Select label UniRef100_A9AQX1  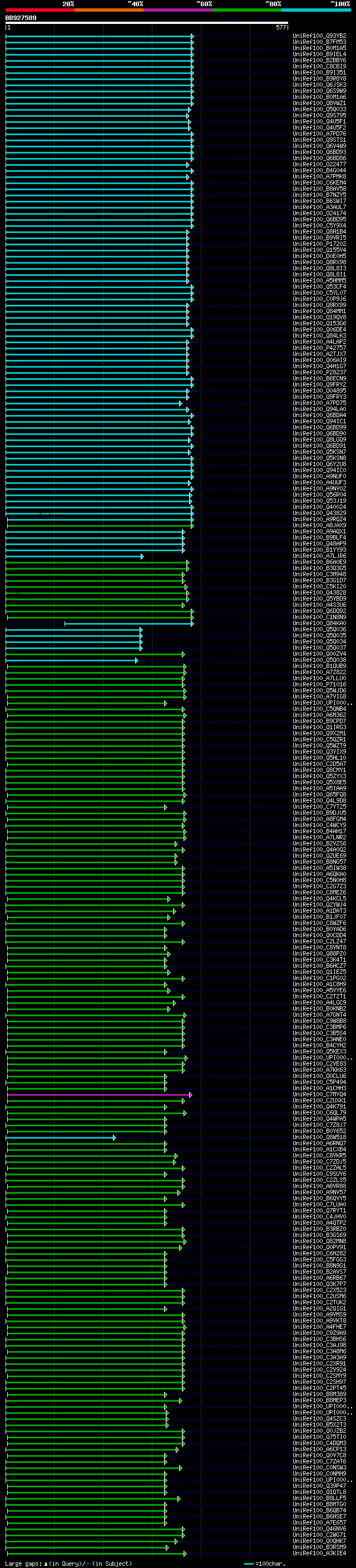coord(319,531)
